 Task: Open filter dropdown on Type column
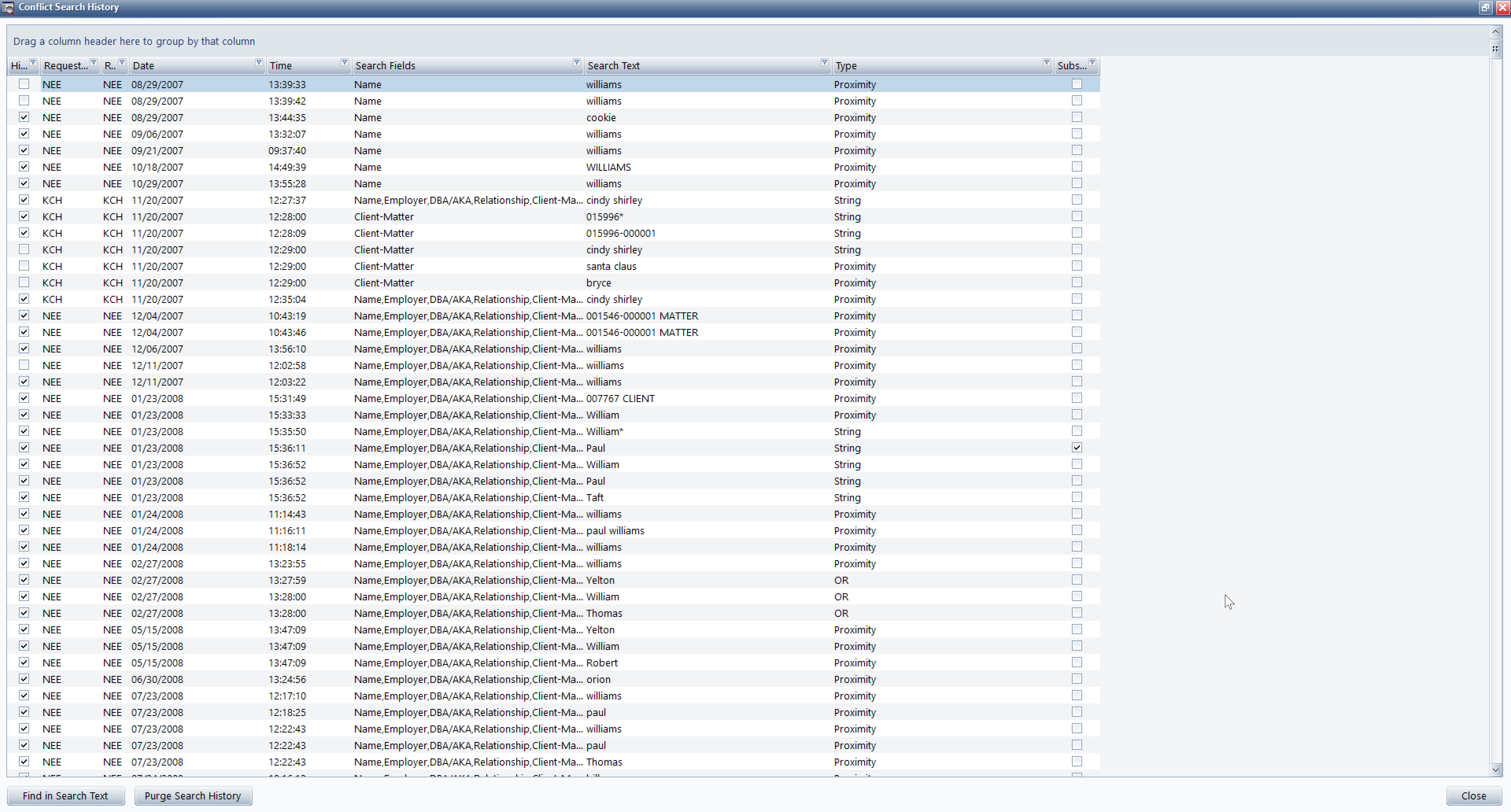point(1046,62)
